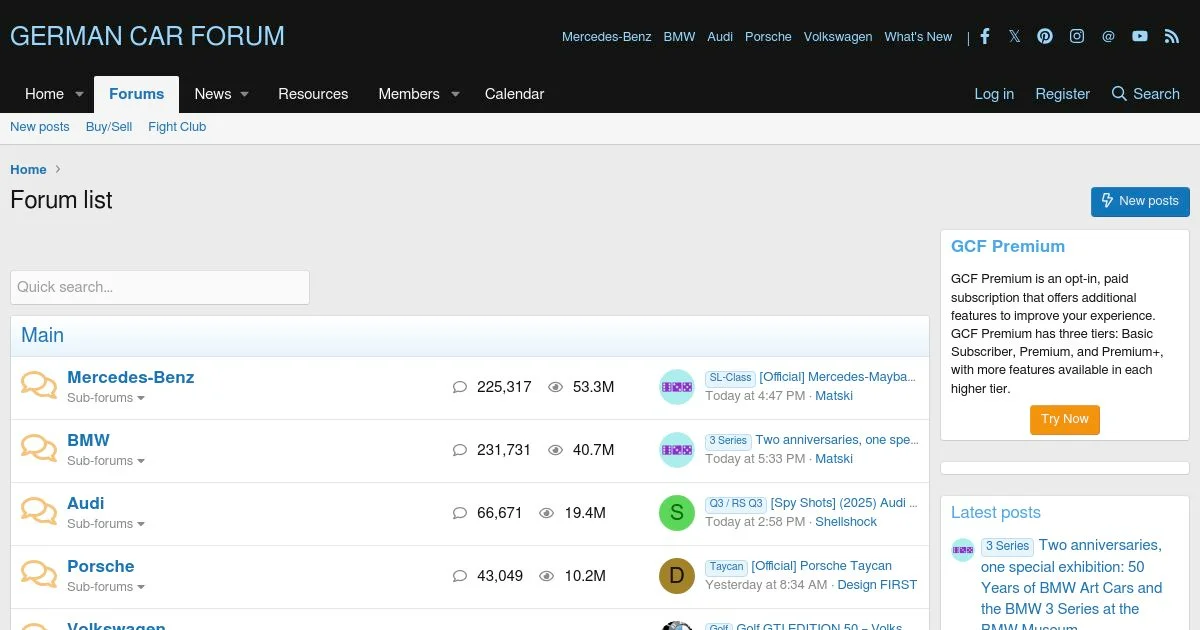Open the '[Official] Porsche Taycan' thread link

[822, 566]
